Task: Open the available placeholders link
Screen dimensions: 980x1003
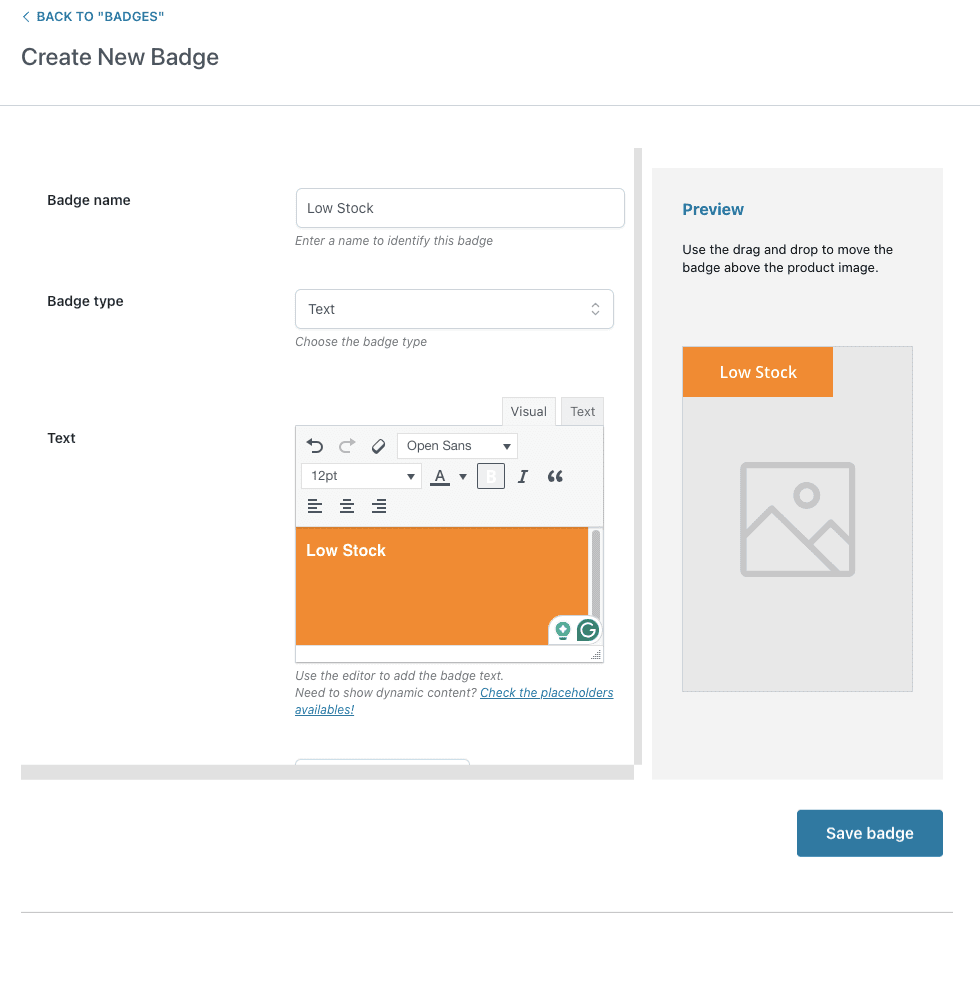Action: [x=547, y=692]
